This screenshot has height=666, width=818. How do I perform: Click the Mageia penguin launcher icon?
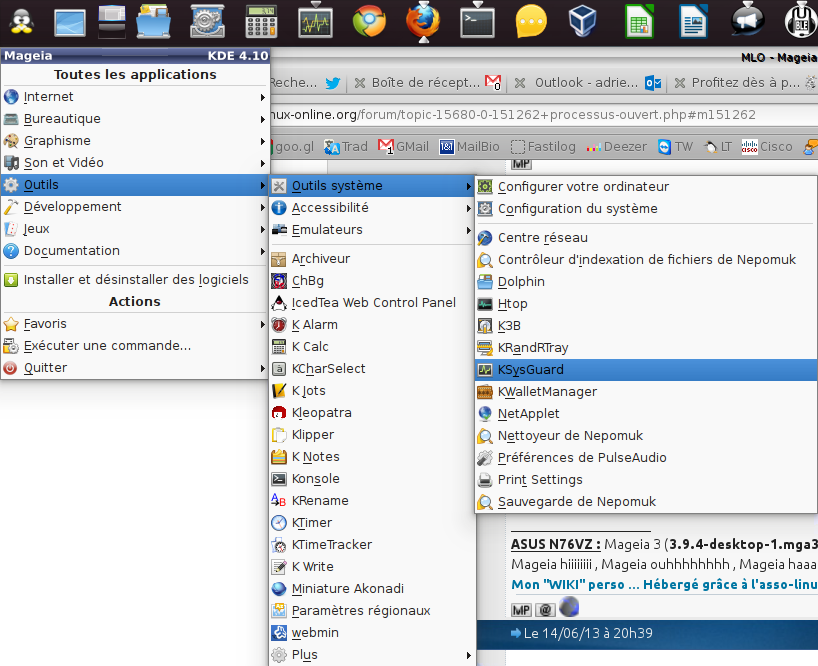21,22
